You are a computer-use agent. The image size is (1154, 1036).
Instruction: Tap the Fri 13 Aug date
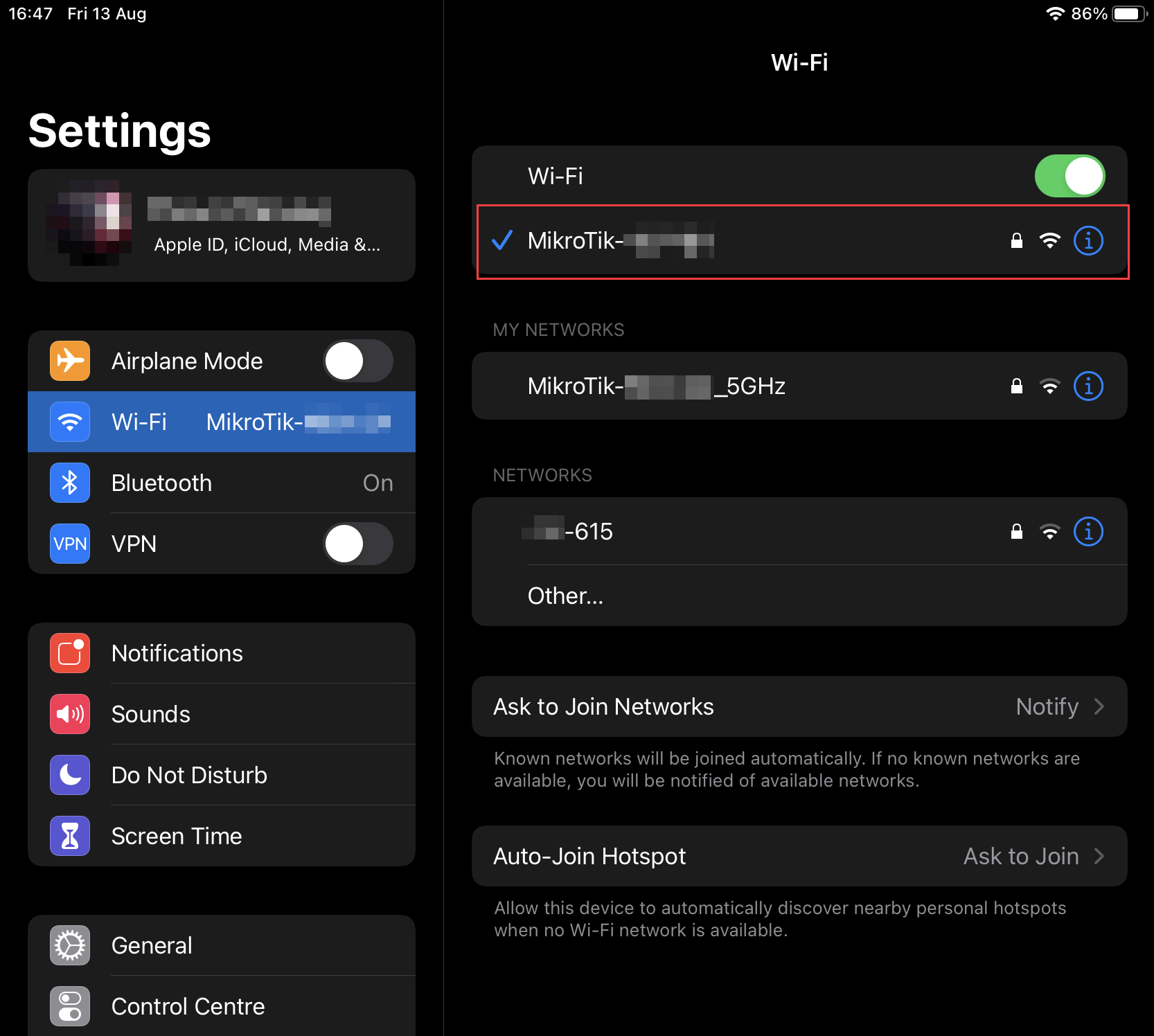pos(107,14)
